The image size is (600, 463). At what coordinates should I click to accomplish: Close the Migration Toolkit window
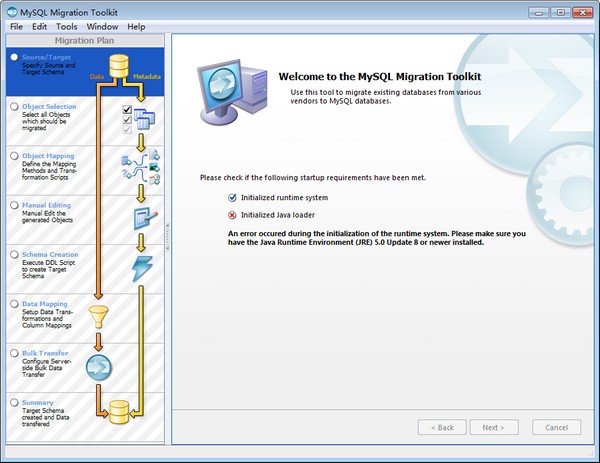pos(582,13)
